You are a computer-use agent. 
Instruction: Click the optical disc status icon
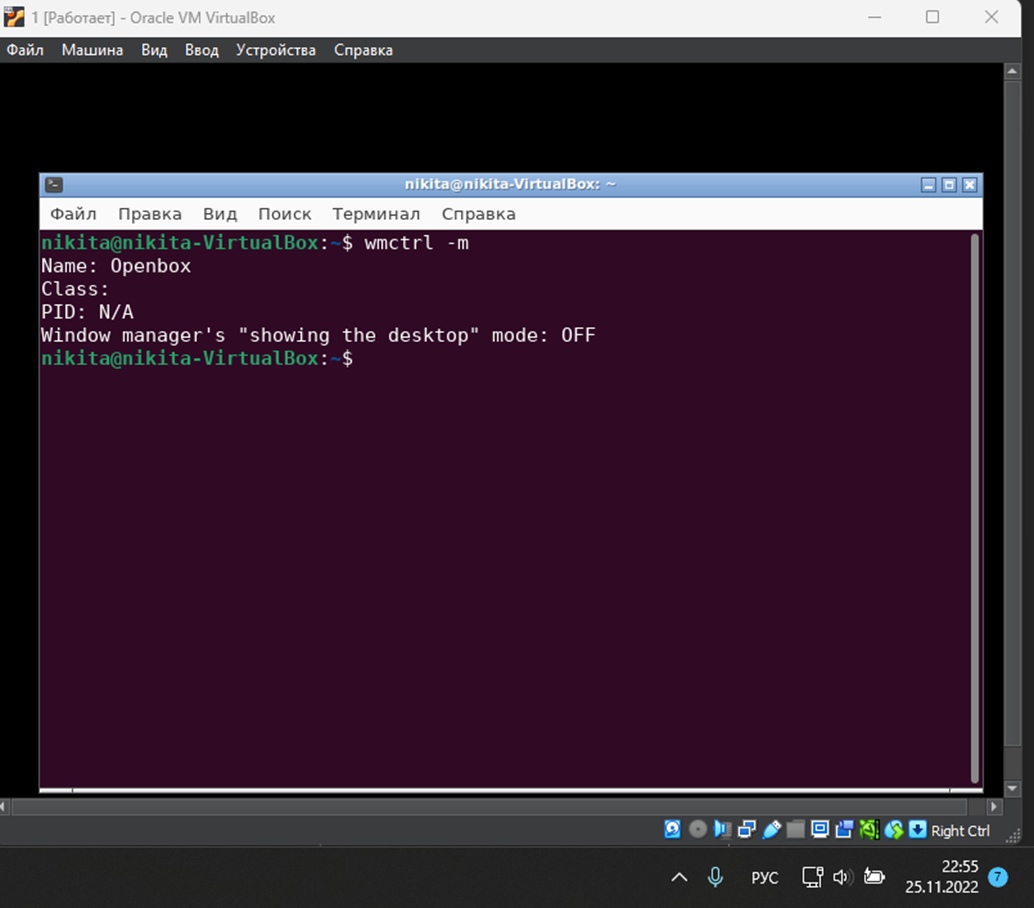click(698, 829)
